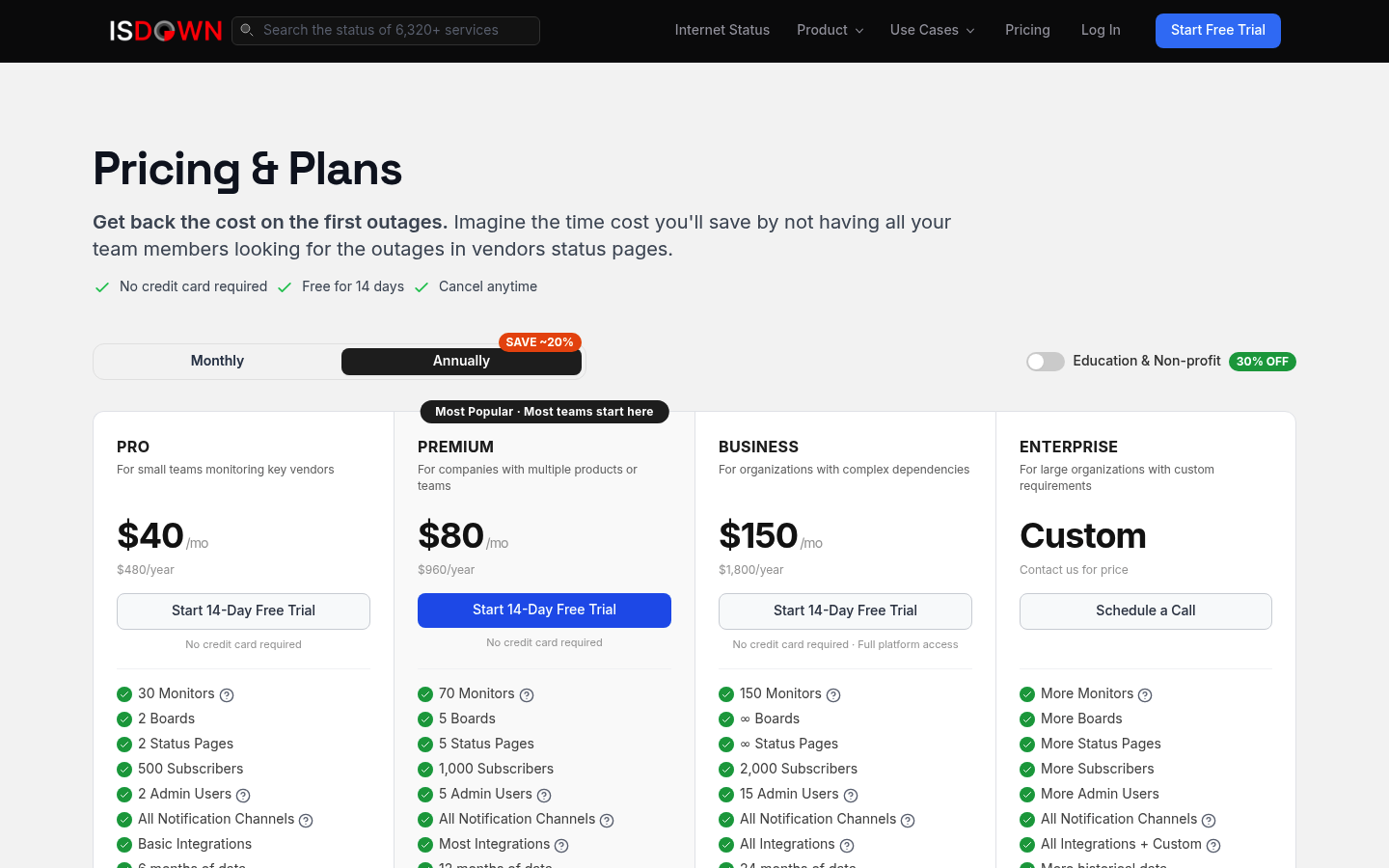Image resolution: width=1389 pixels, height=868 pixels.
Task: Click the checkmark next to Cancel anytime
Action: (422, 287)
